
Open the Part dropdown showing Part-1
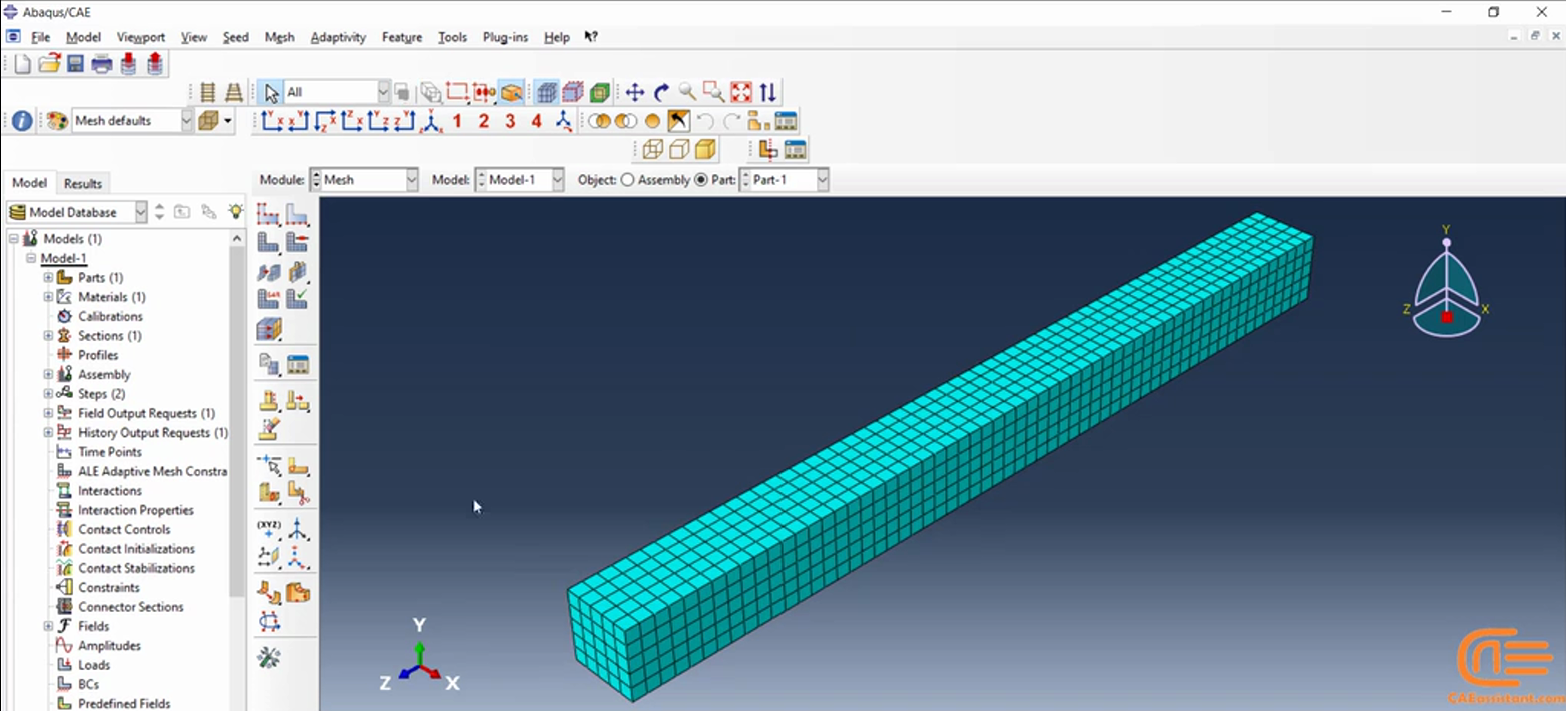click(x=784, y=180)
